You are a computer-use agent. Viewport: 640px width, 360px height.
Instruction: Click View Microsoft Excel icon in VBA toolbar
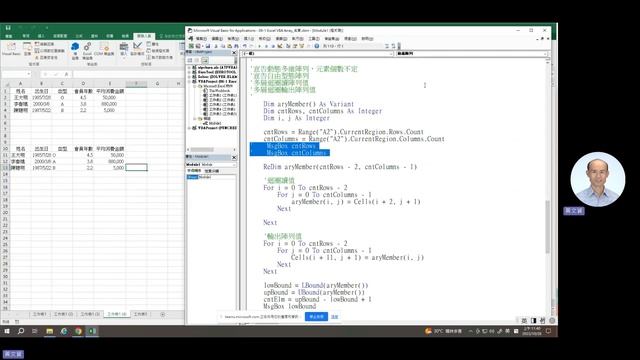tap(191, 46)
